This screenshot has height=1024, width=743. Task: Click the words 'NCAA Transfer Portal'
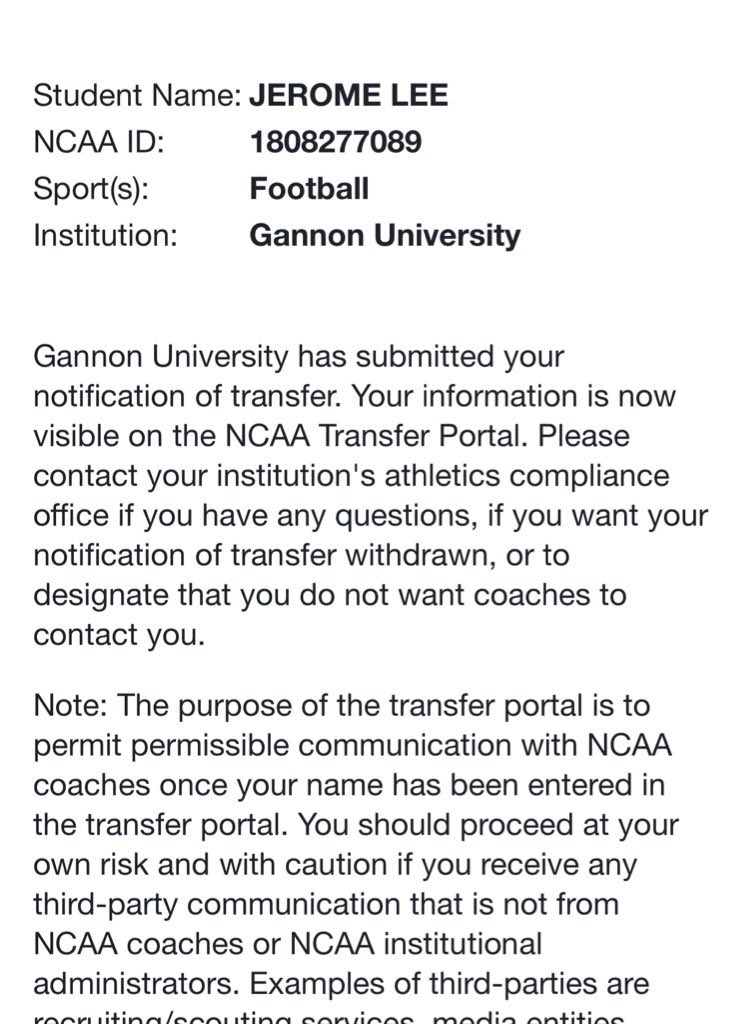point(373,436)
